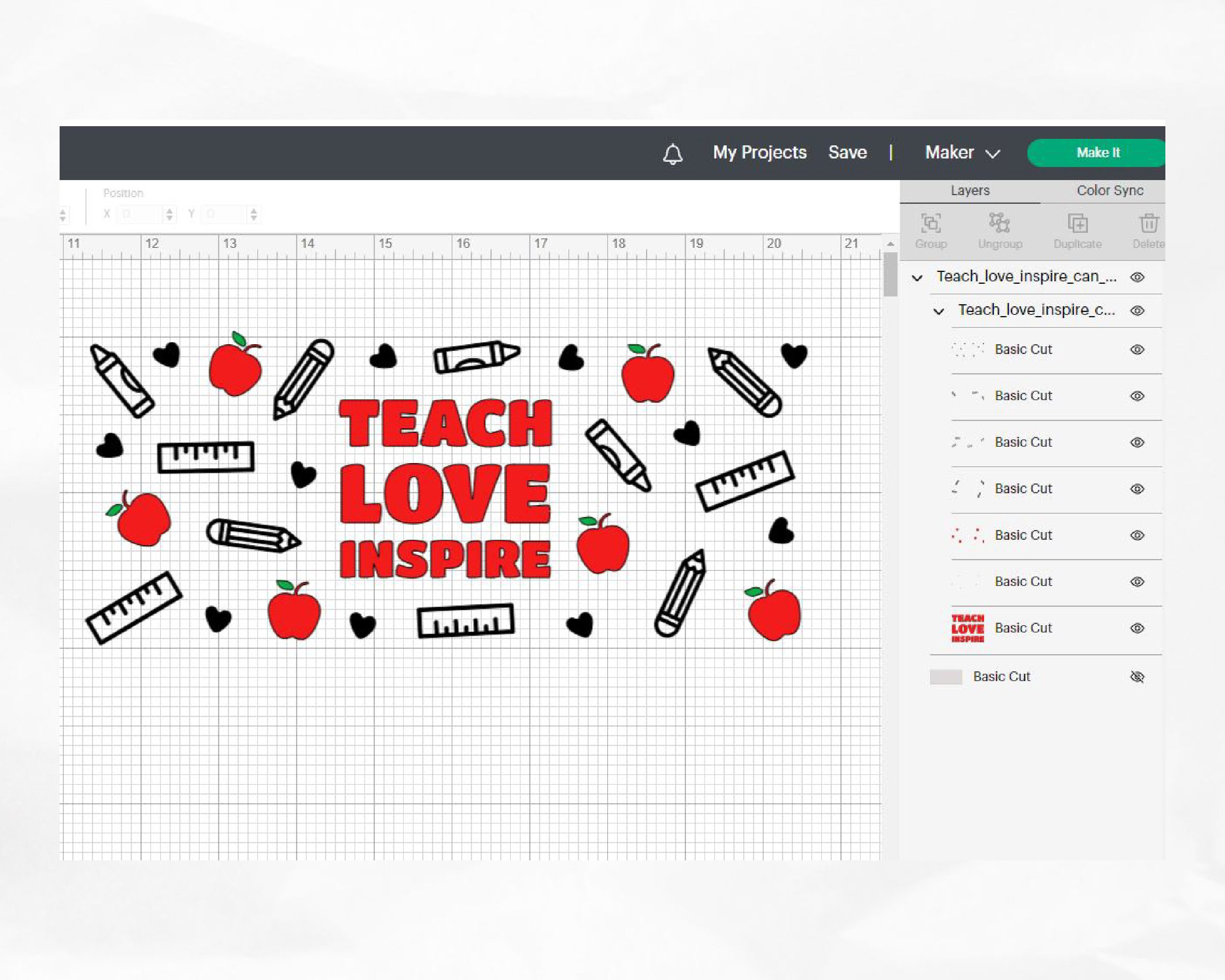Select the TEACH LOVE INSPIRE layer thumbnail
This screenshot has height=980, width=1225.
click(968, 628)
